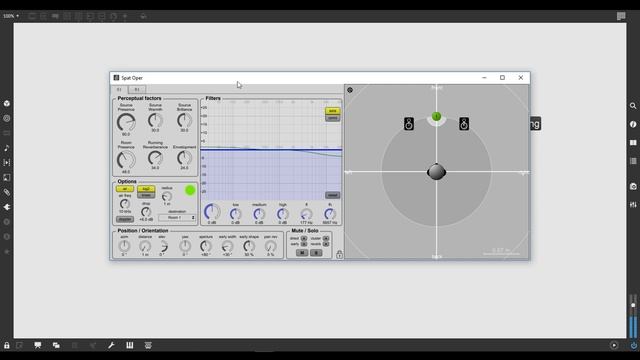This screenshot has height=360, width=640.
Task: Click the air freq knob in Options
Action: (125, 204)
